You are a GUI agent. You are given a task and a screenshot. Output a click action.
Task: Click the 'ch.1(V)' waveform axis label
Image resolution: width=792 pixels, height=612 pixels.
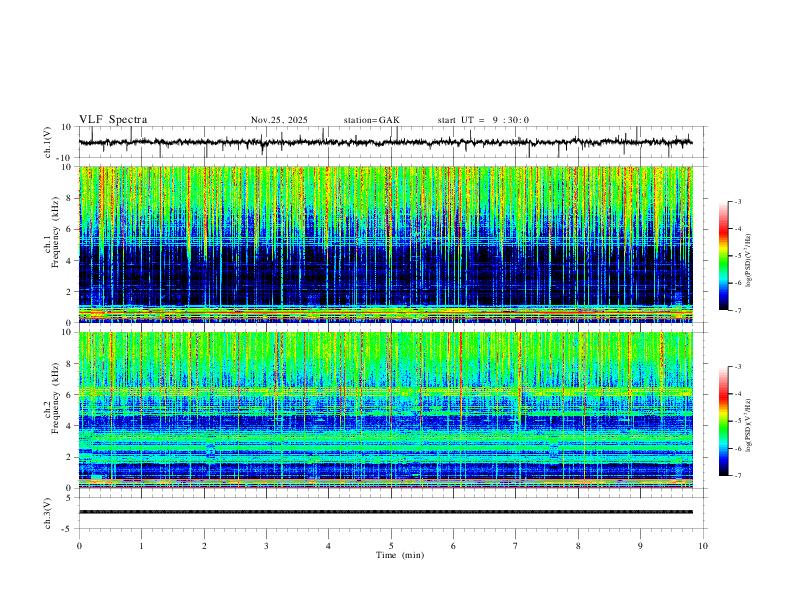48,142
